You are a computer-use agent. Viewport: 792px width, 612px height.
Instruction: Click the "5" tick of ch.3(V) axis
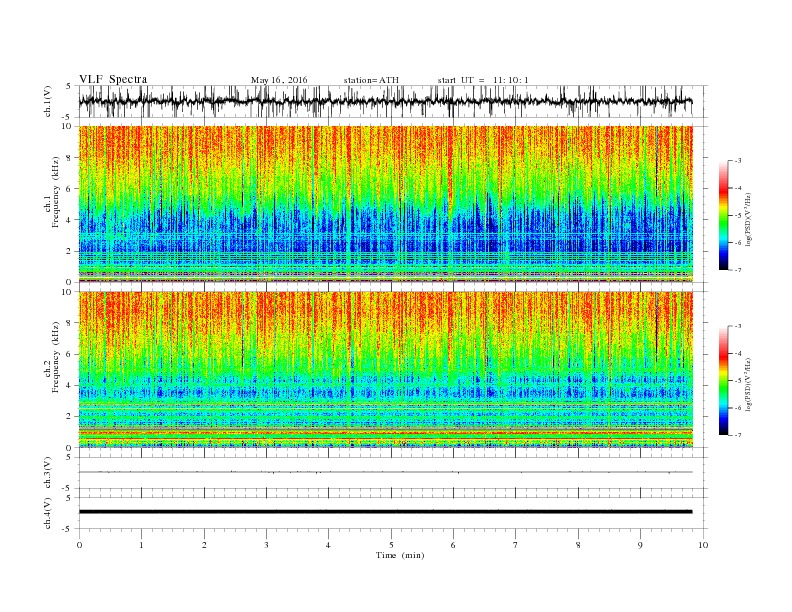[x=69, y=457]
